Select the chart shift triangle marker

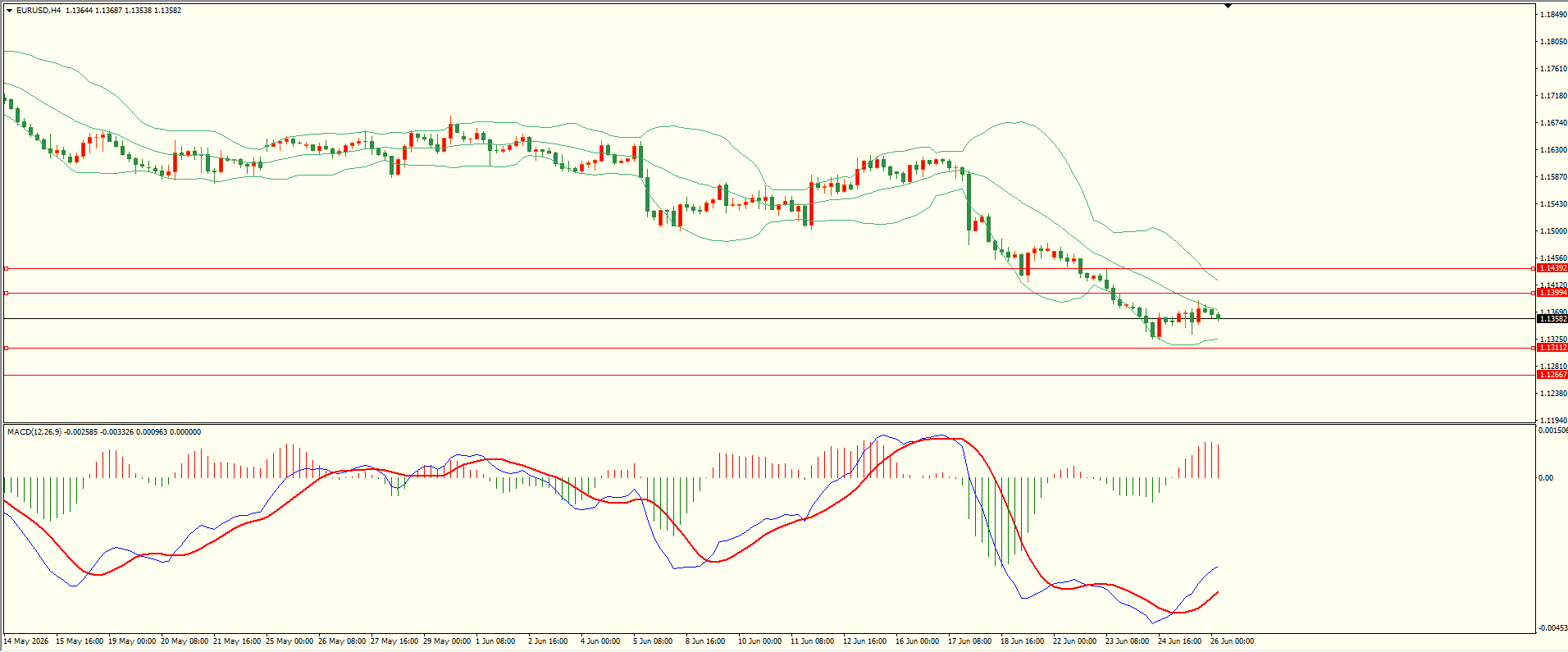[1228, 6]
